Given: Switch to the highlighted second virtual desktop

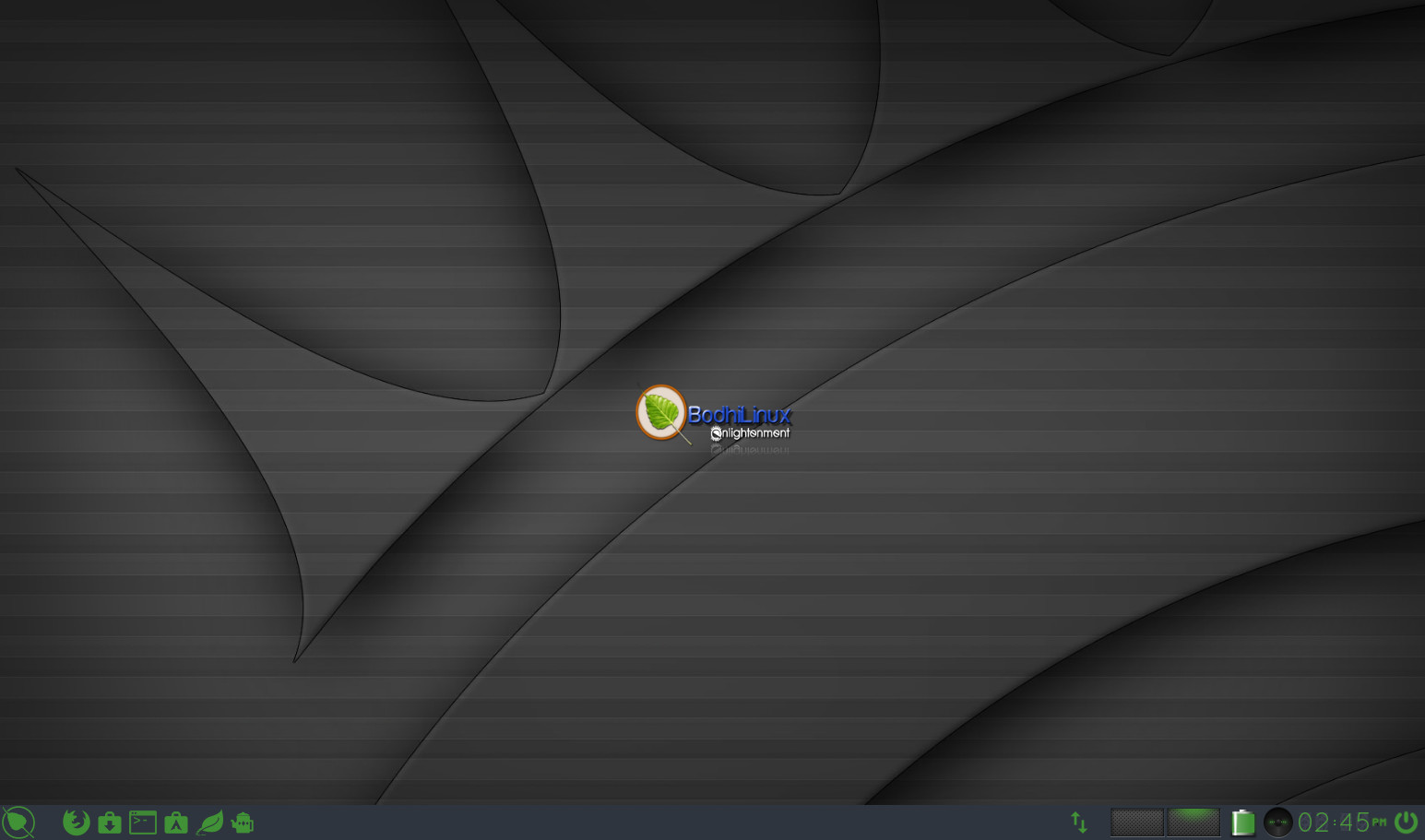Looking at the screenshot, I should [1193, 822].
